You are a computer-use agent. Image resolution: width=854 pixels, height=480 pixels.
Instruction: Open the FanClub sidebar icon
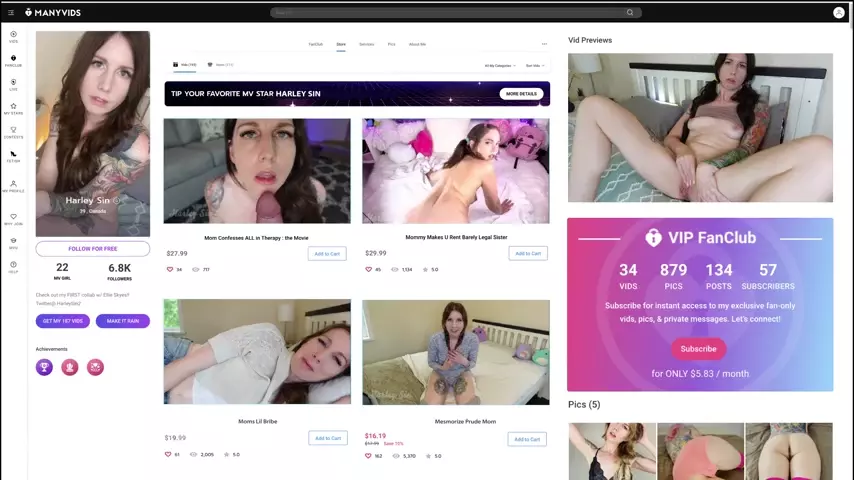[13, 60]
